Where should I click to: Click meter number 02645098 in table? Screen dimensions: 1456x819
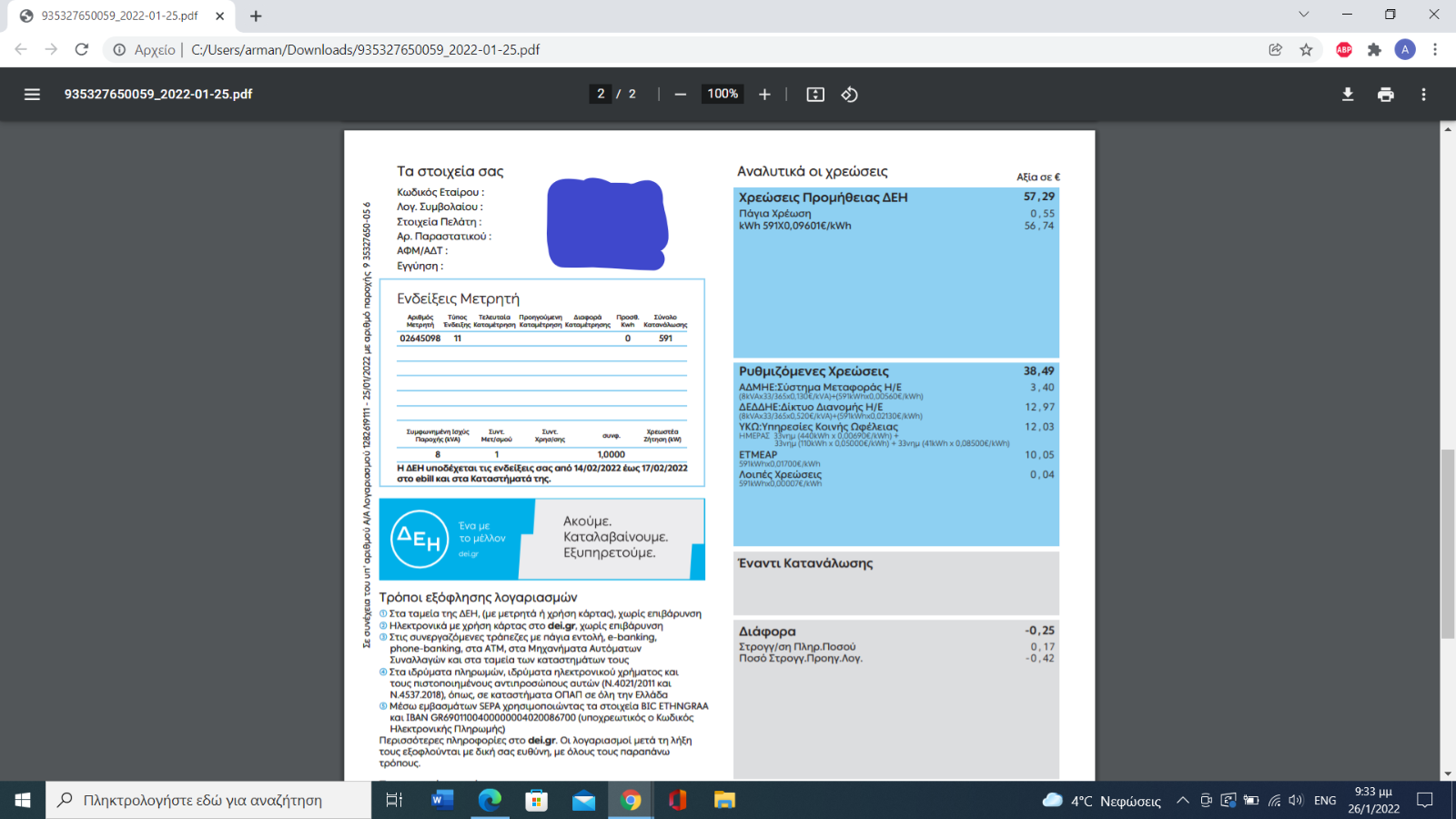click(420, 339)
